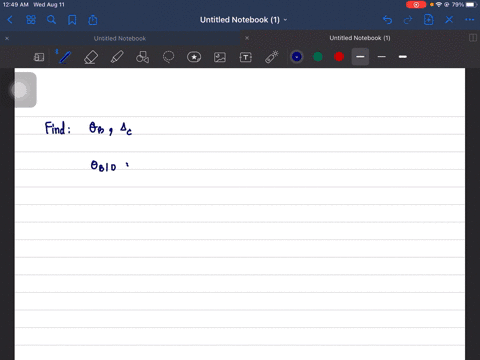This screenshot has height=360, width=480.
Task: Add a new page
Action: click(x=428, y=20)
